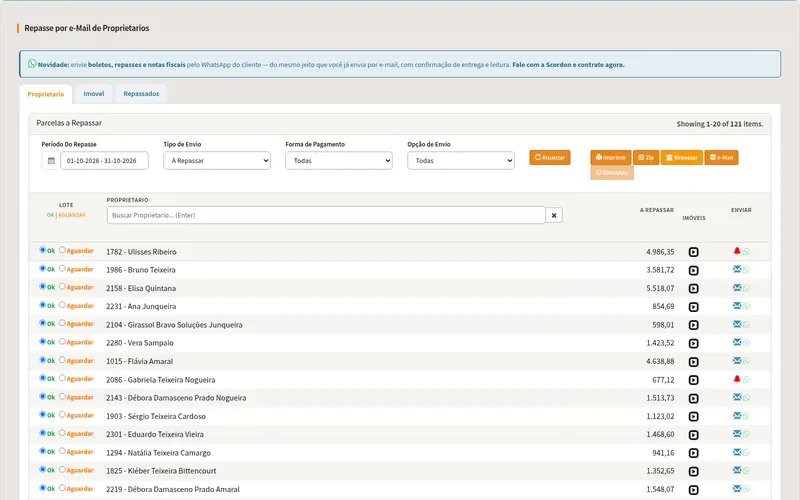Open imóveis icon for Ana Junqueira
800x500 pixels.
(x=693, y=307)
